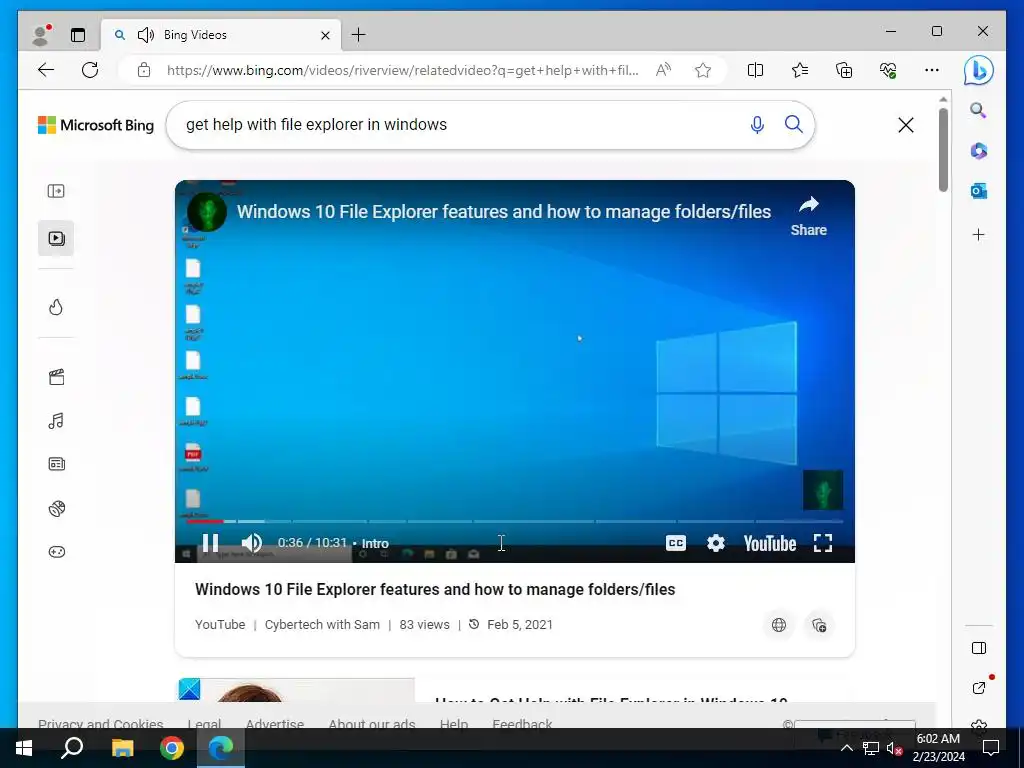Click channel watermark in video corner
Screen dimensions: 1024x768
tap(823, 490)
